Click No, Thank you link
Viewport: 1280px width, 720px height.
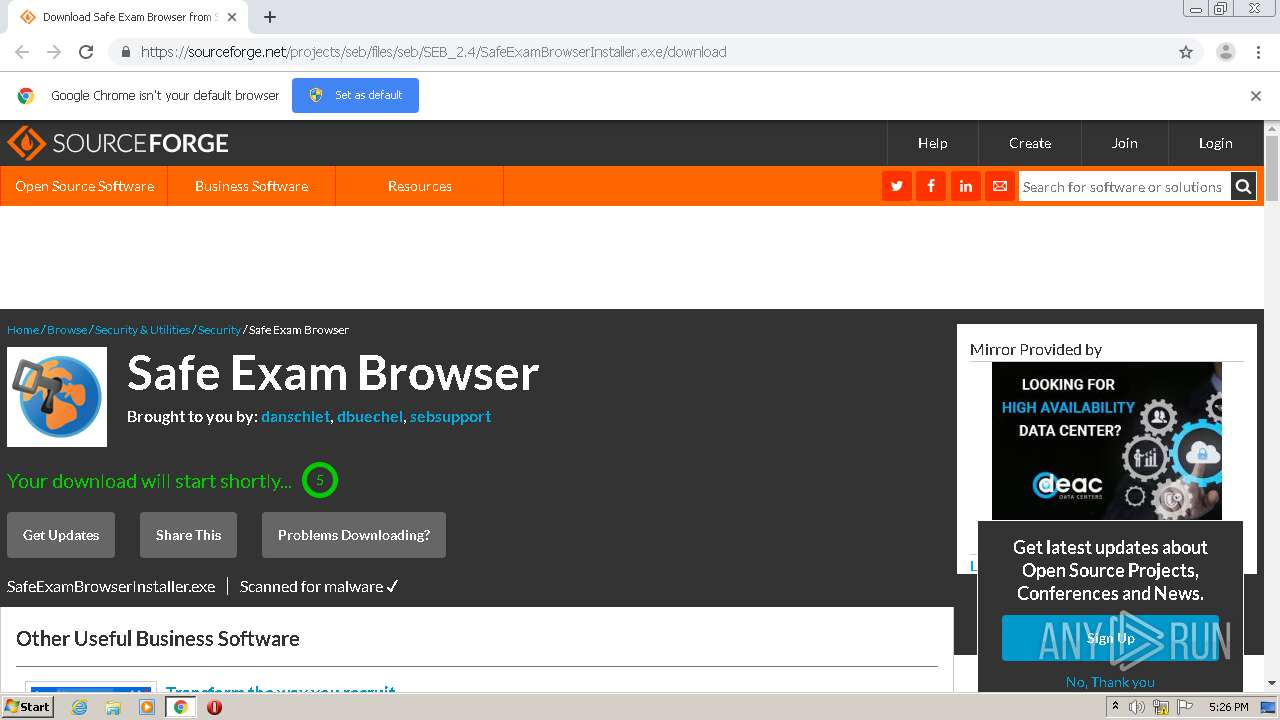tap(1110, 682)
